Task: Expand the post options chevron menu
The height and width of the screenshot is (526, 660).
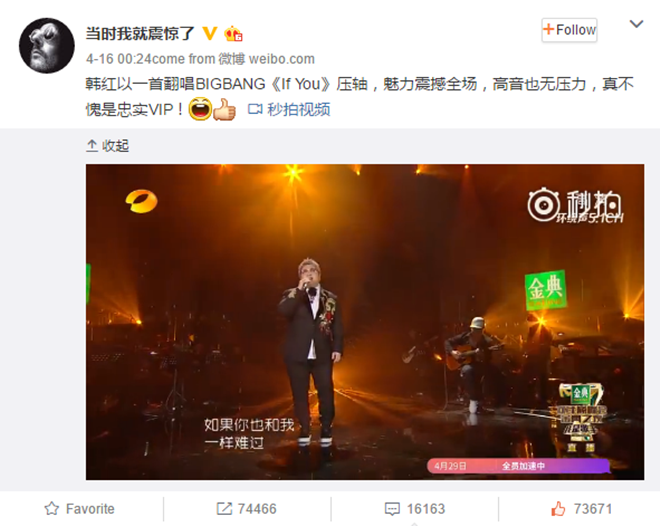Action: [636, 24]
